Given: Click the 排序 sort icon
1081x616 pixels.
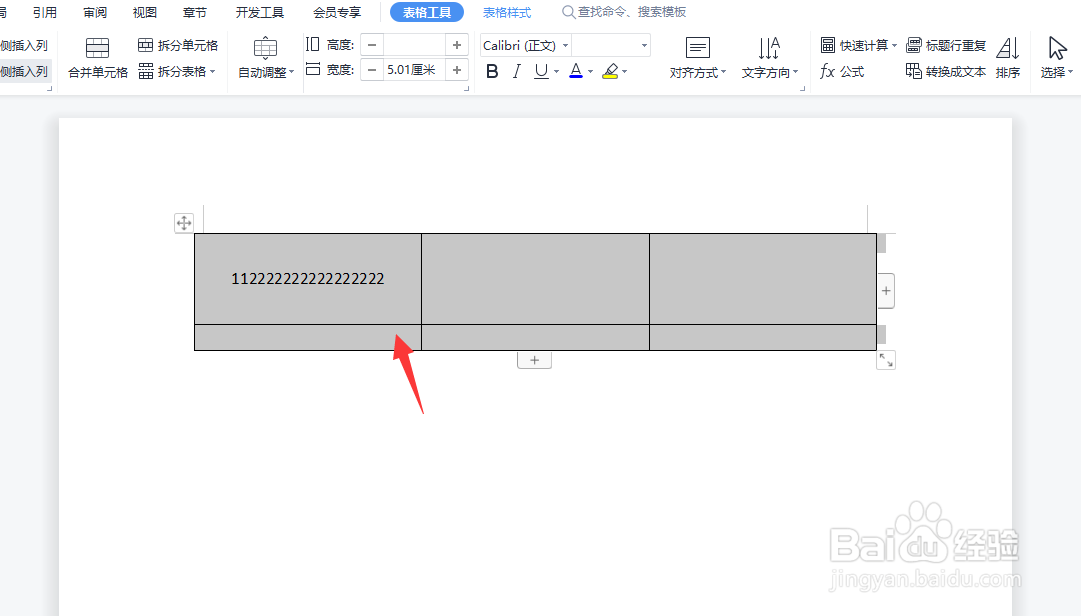Looking at the screenshot, I should [x=1008, y=58].
